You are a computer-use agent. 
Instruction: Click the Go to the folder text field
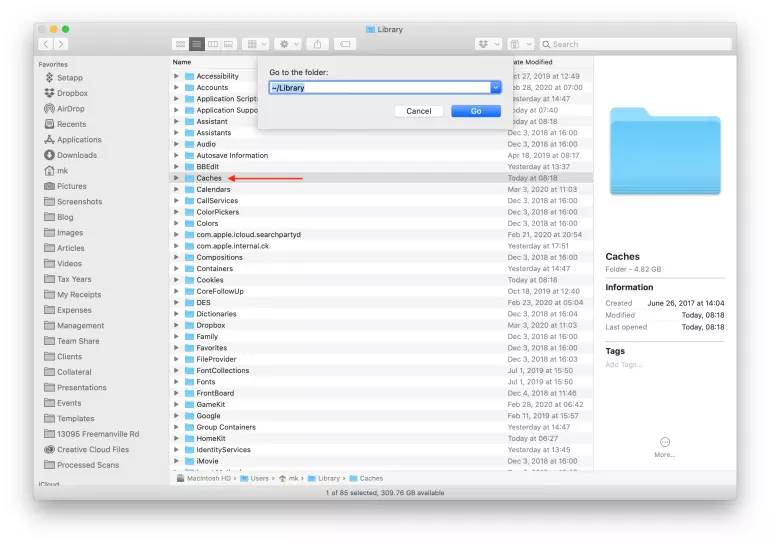coord(380,88)
